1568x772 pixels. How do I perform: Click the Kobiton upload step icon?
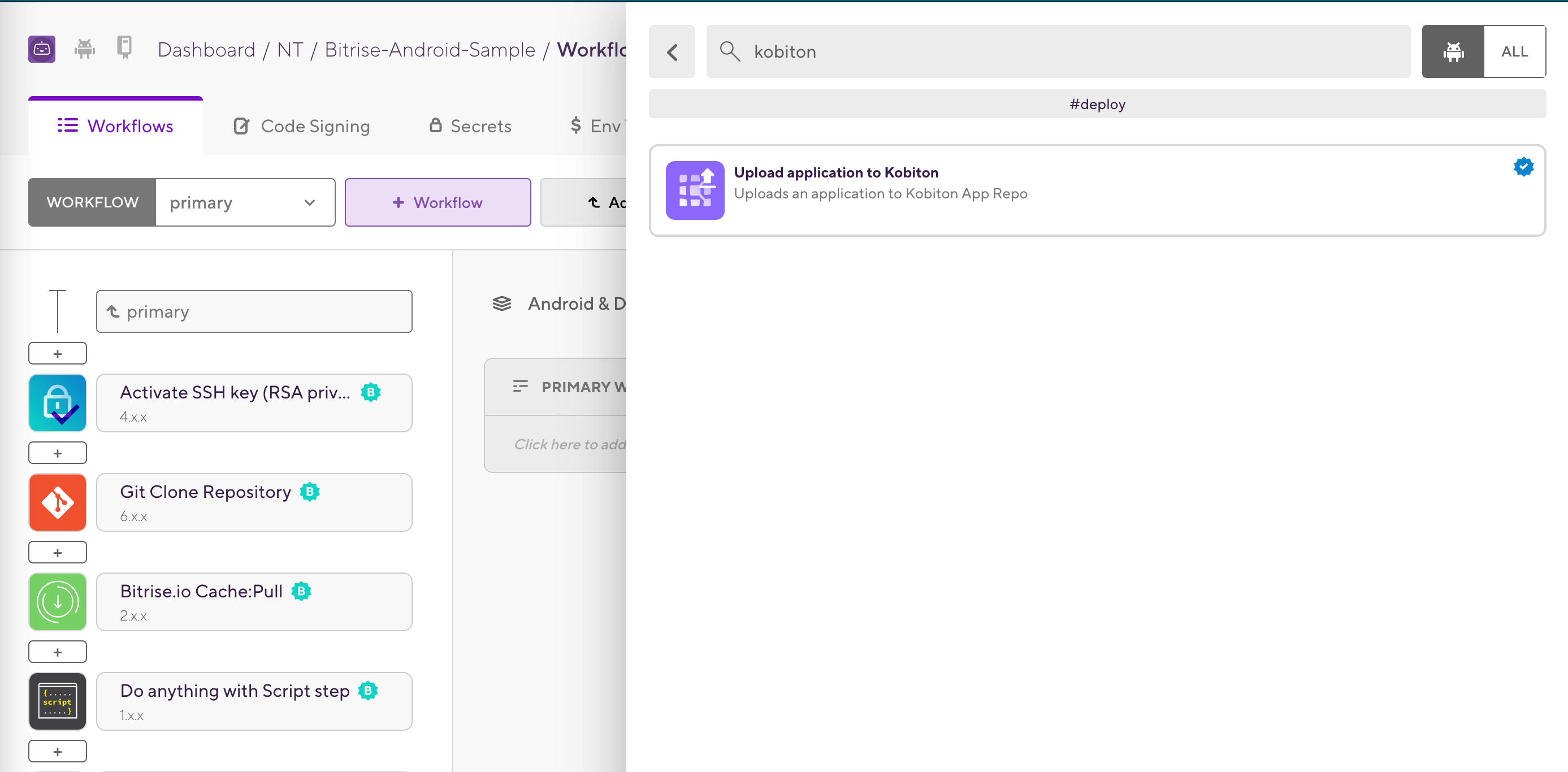point(695,190)
